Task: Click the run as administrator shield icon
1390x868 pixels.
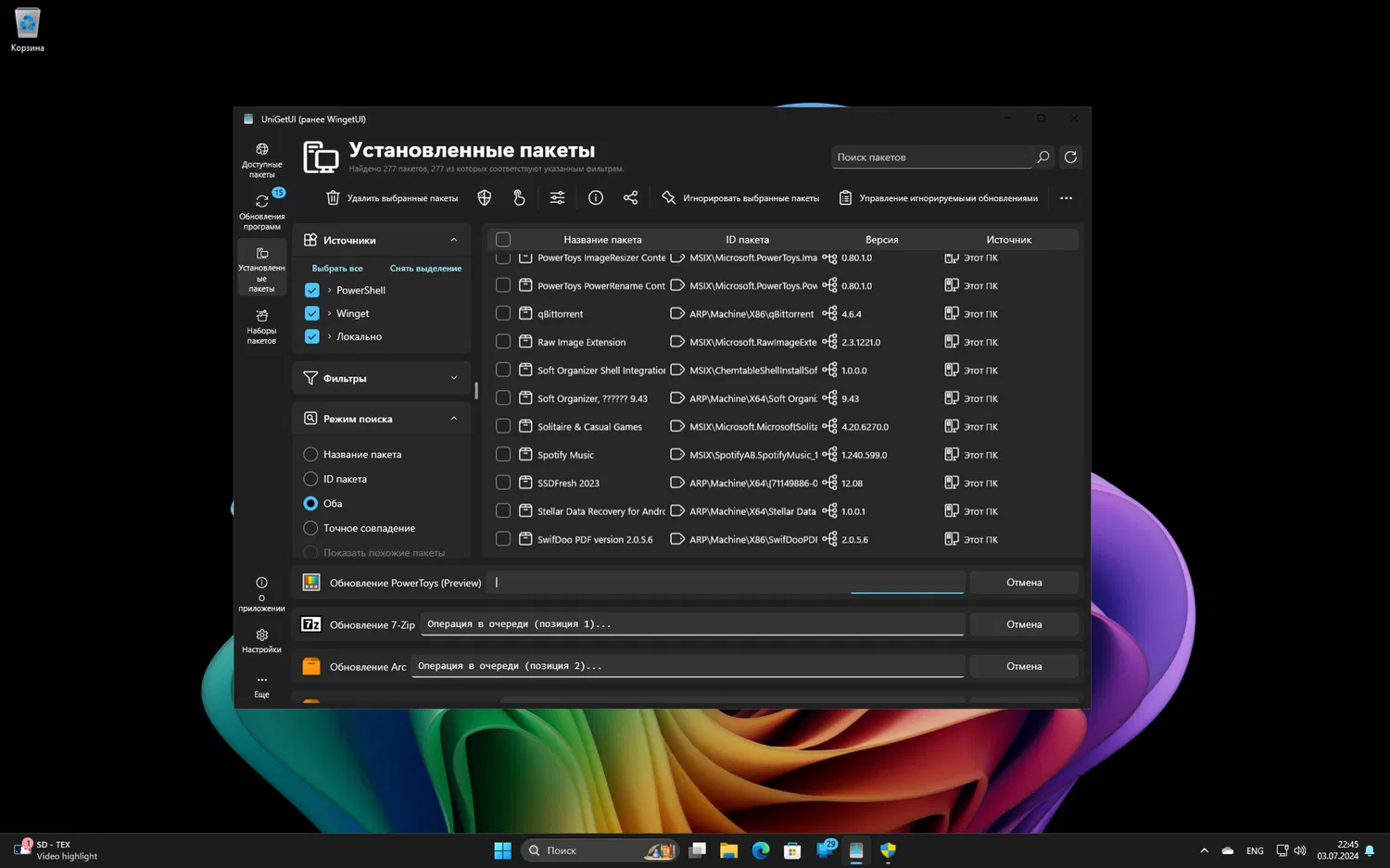Action: [484, 198]
